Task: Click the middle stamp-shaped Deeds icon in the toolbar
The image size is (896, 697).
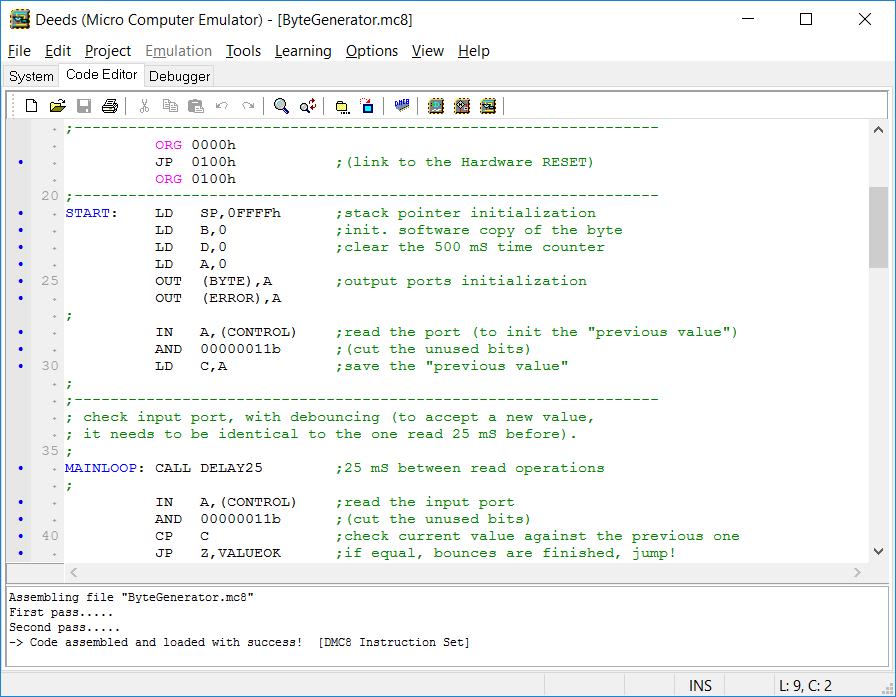Action: pos(462,106)
